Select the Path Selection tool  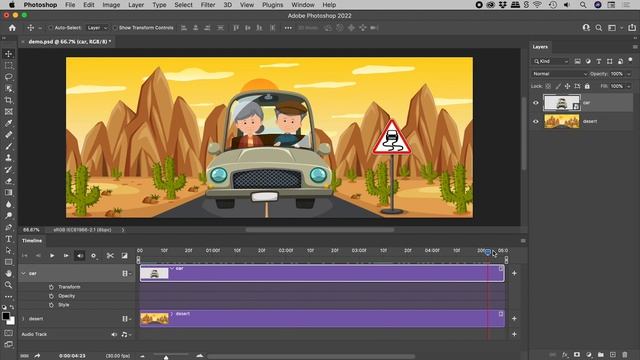(x=9, y=250)
